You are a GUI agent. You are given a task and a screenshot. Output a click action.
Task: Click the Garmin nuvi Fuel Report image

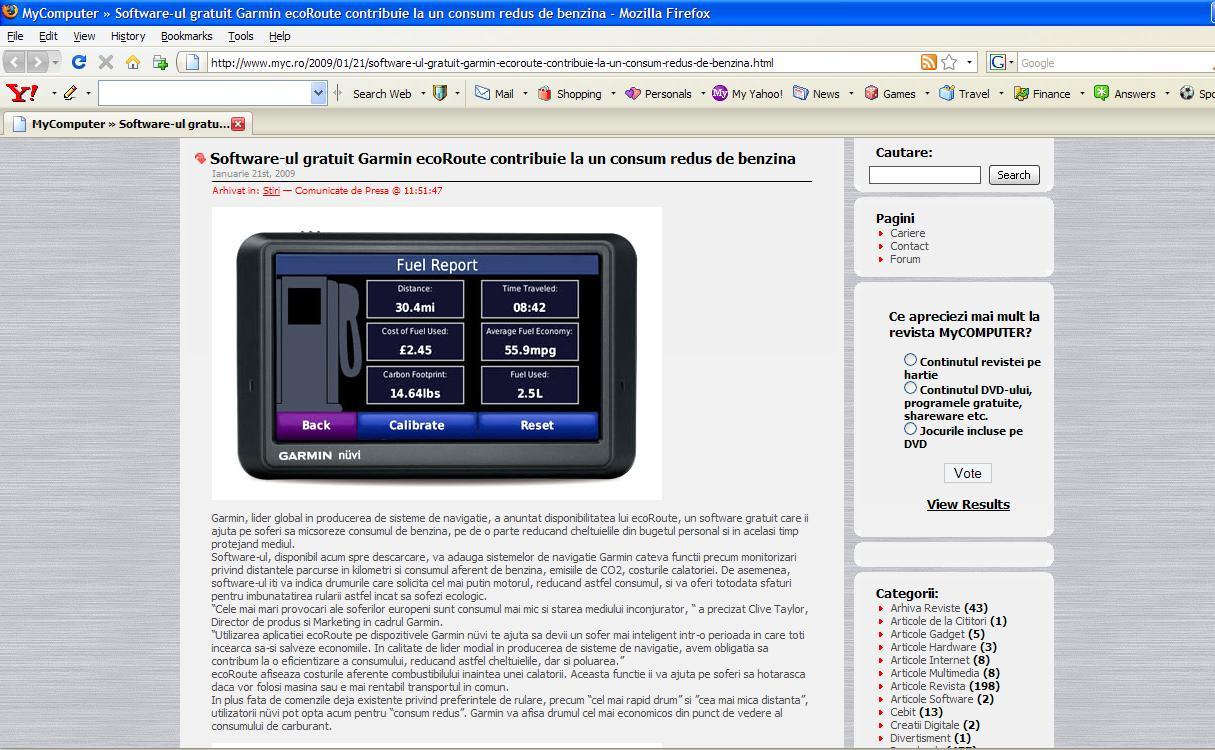coord(437,353)
